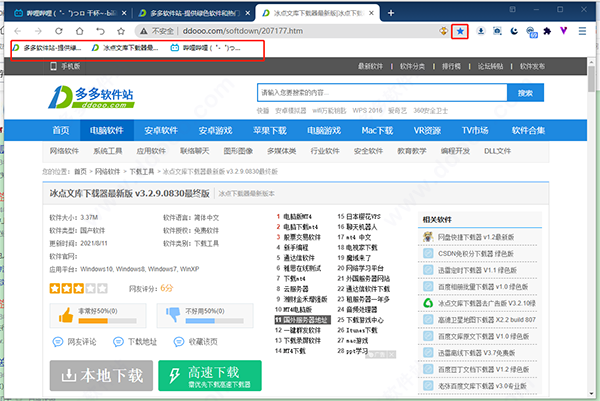This screenshot has height=401, width=600.
Task: Click the translate toolbar icon
Action: click(532, 32)
